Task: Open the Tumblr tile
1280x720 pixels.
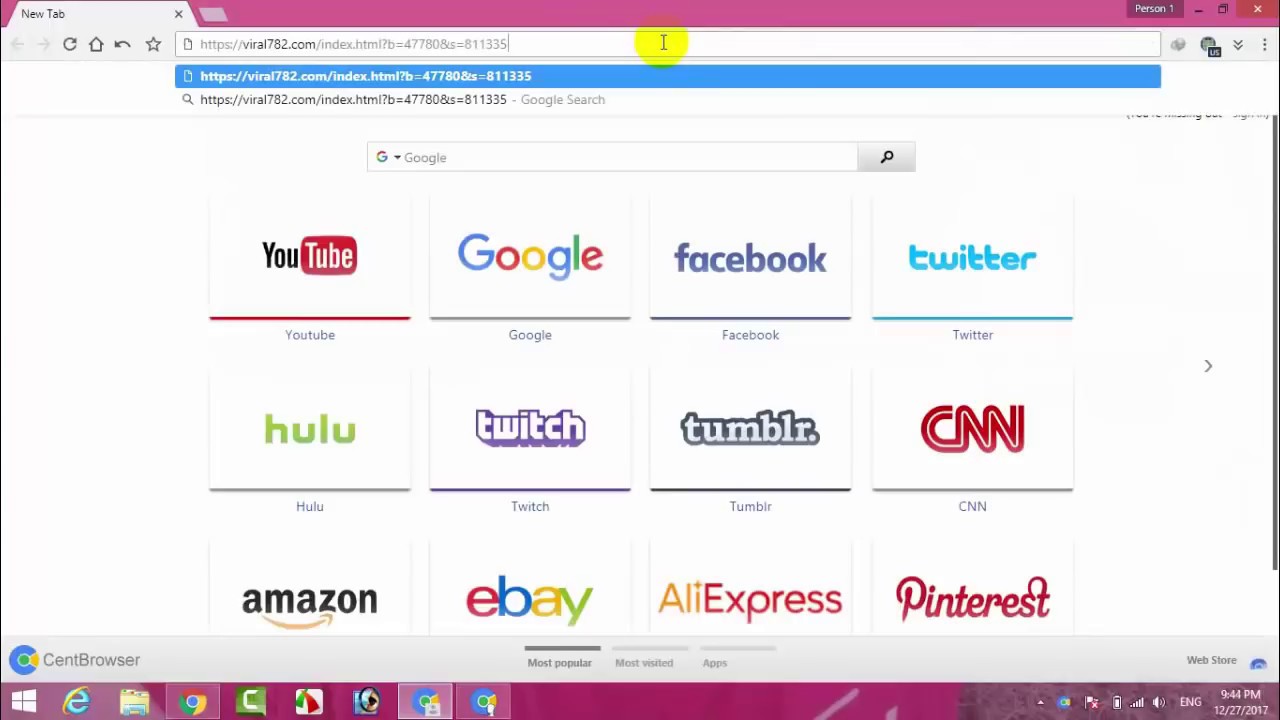Action: 750,430
